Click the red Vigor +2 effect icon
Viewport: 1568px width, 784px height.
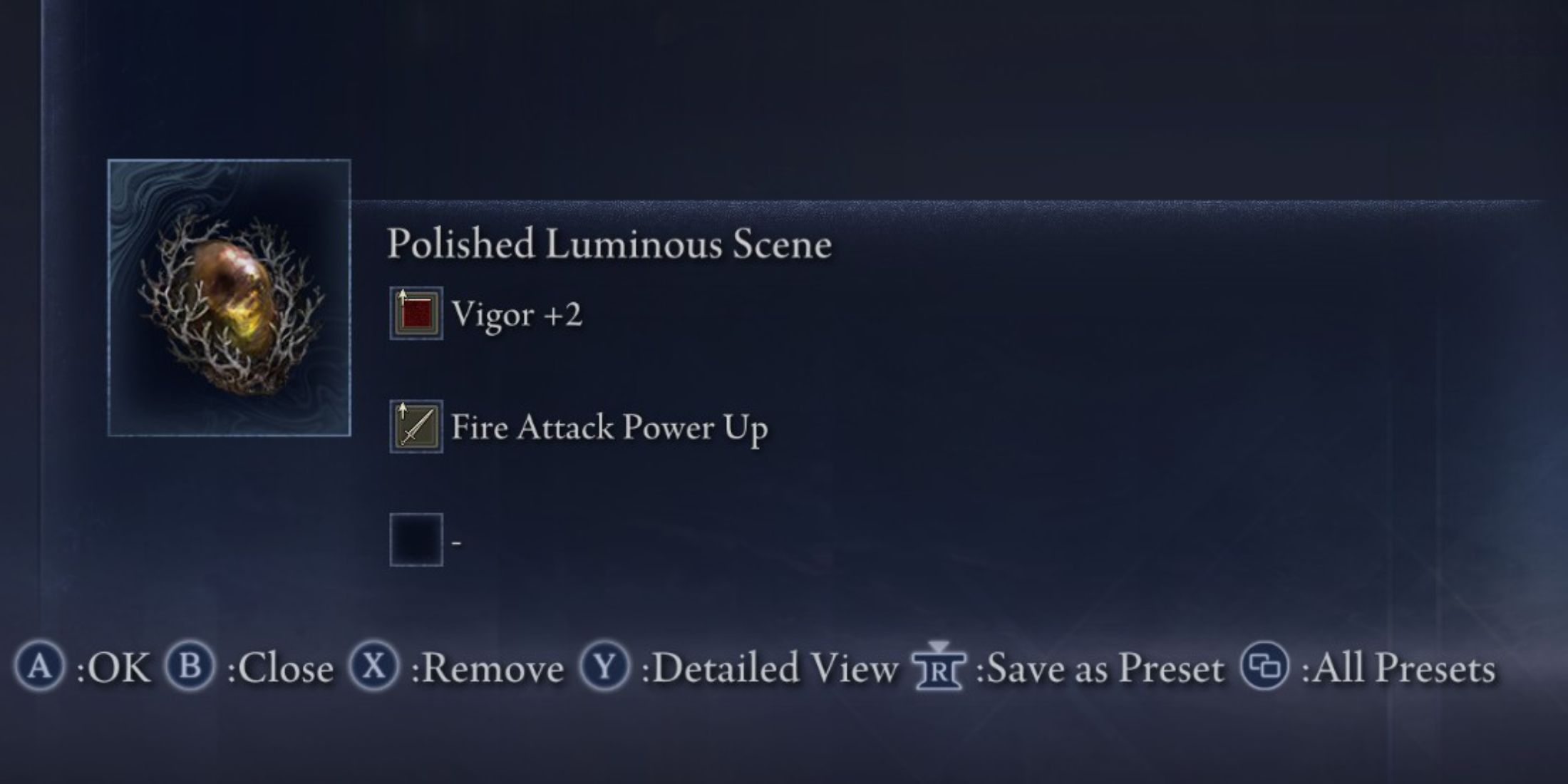tap(416, 313)
